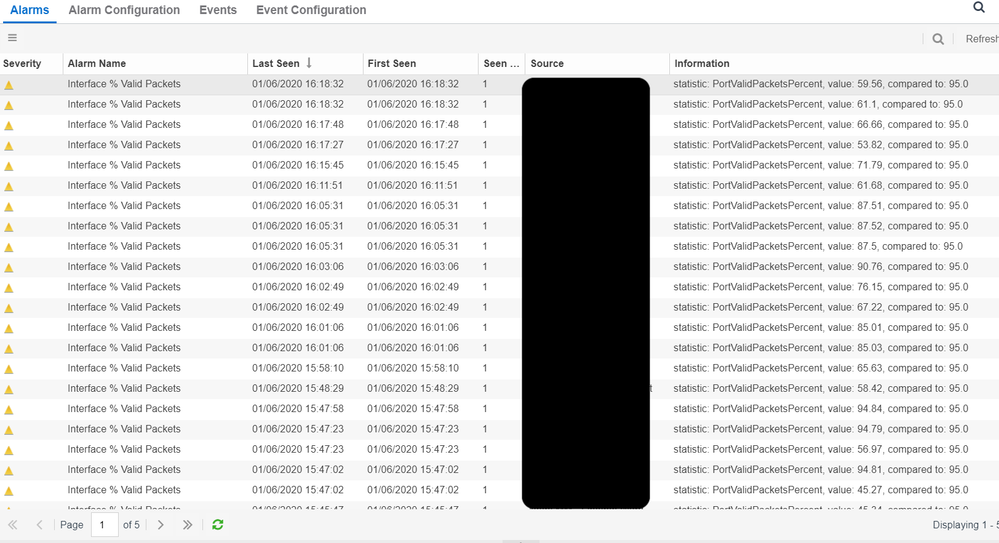Screen dimensions: 999x543
Task: Go to previous page arrow
Action: [x=40, y=525]
